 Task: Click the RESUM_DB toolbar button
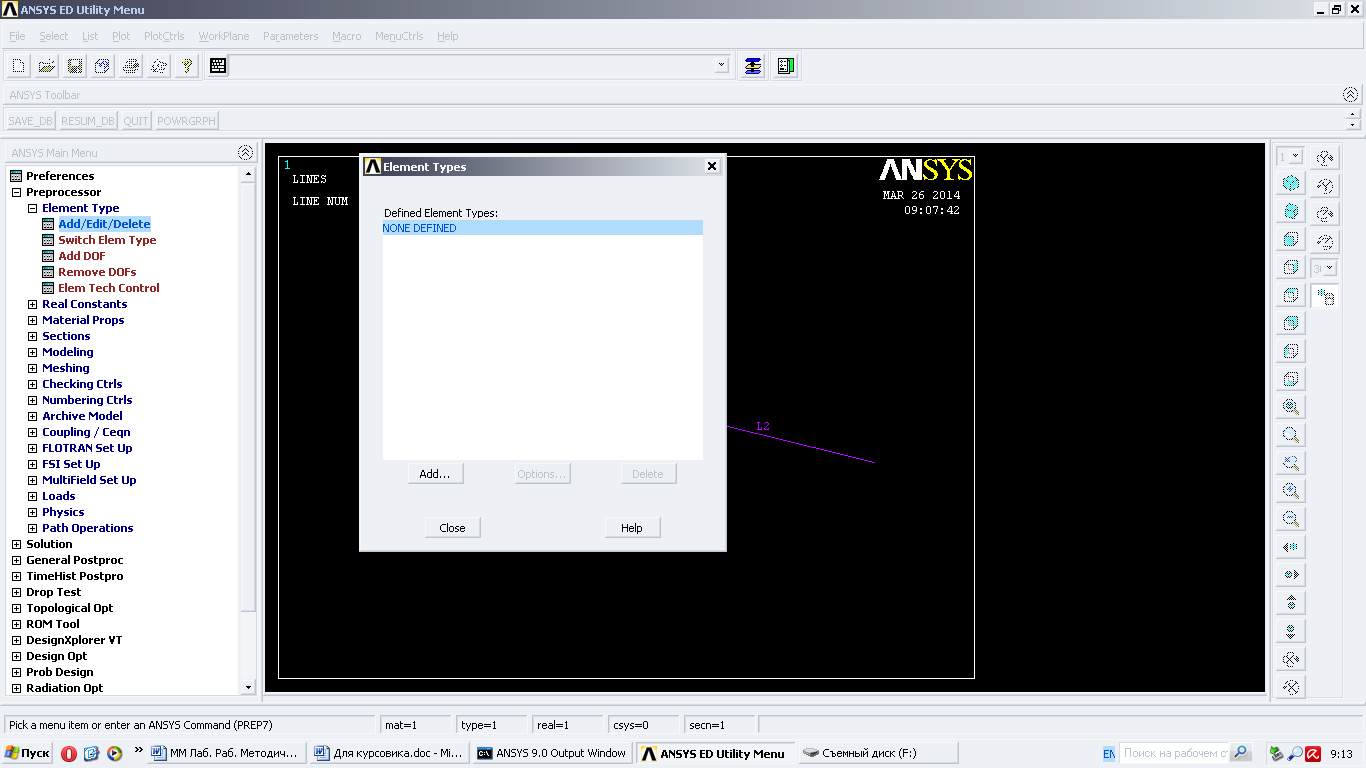88,121
